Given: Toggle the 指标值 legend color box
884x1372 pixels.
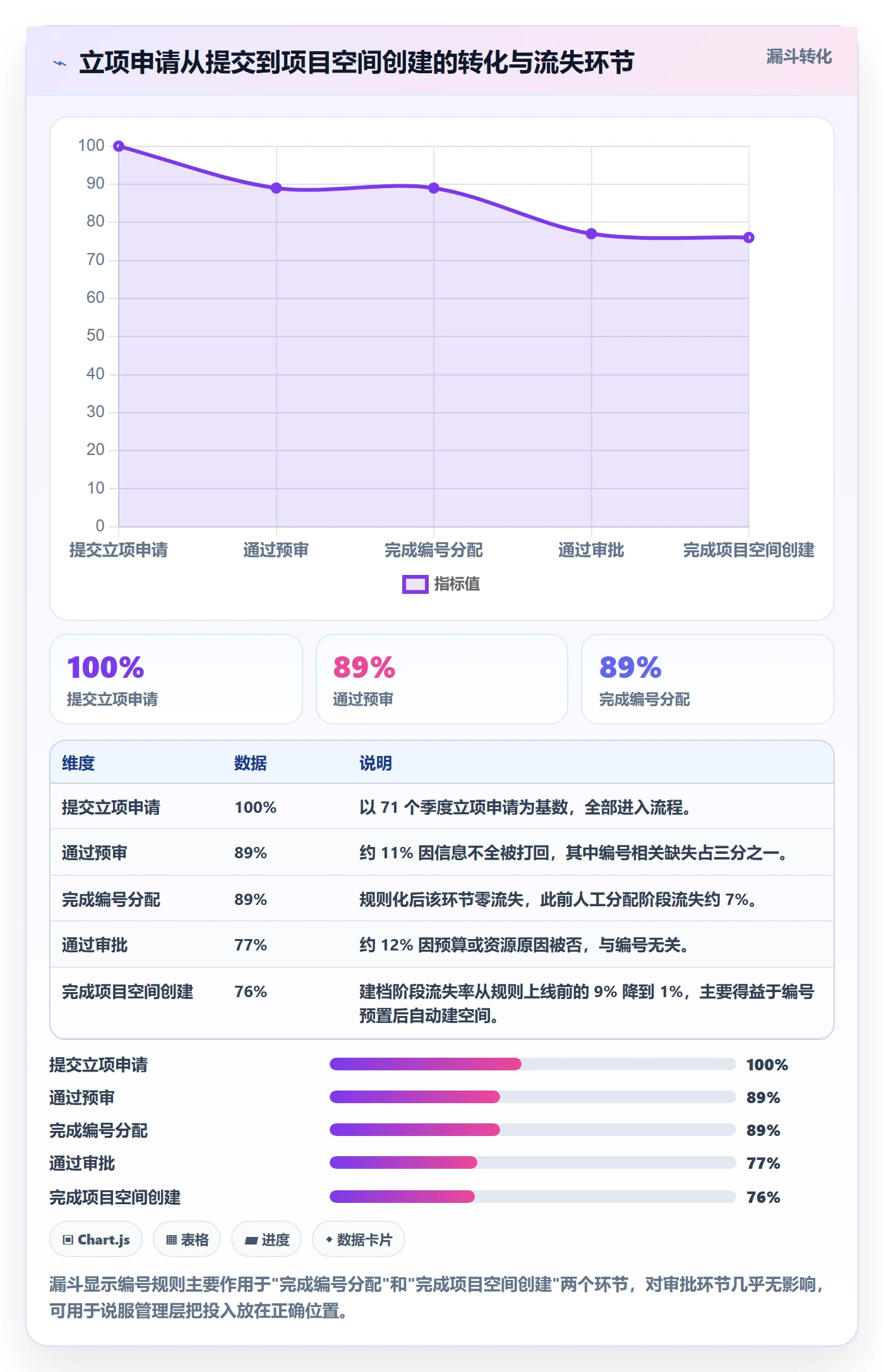Looking at the screenshot, I should (x=415, y=584).
